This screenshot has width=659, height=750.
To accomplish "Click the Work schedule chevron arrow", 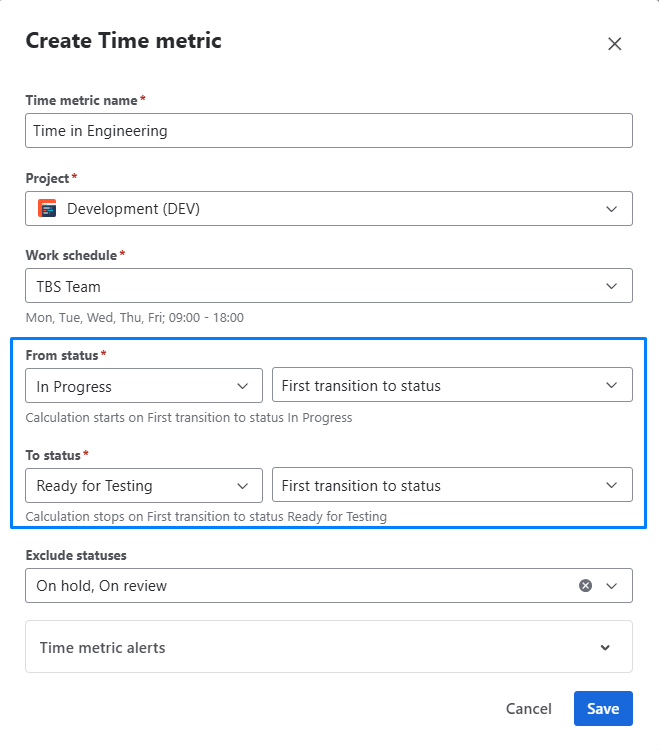I will (612, 286).
